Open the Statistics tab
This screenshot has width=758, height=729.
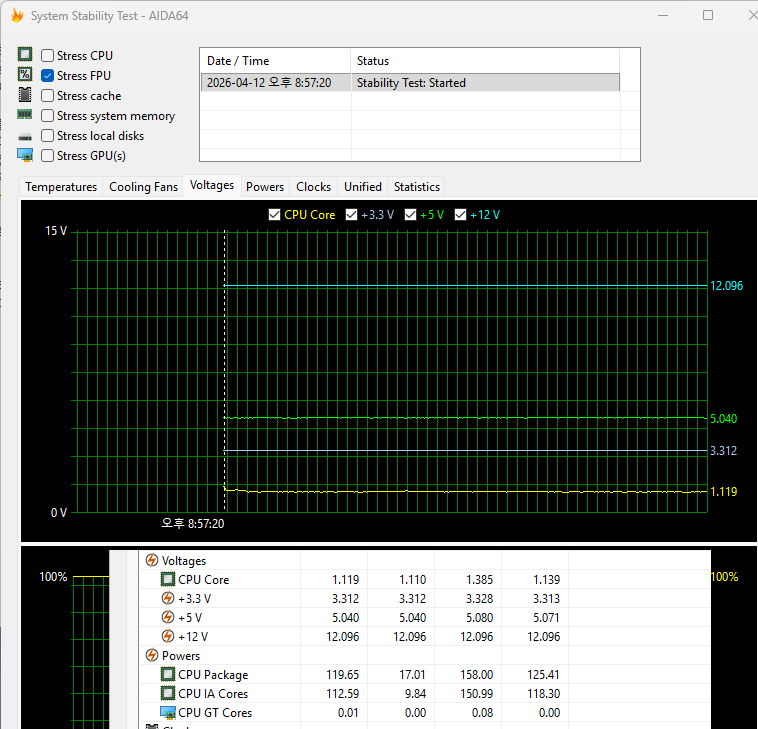coord(417,187)
